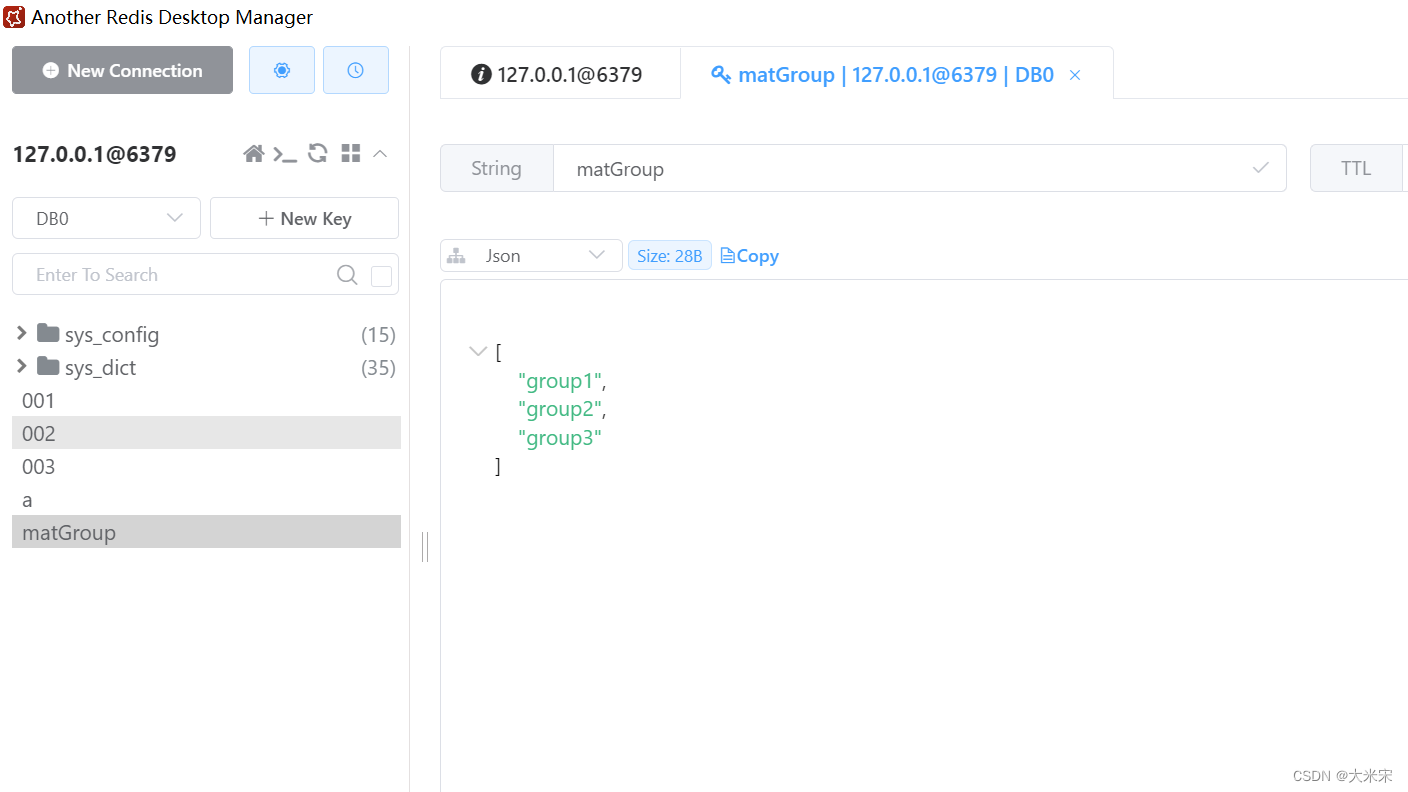The height and width of the screenshot is (792, 1408).
Task: Click the (35) count of sys_dict
Action: pos(378,367)
